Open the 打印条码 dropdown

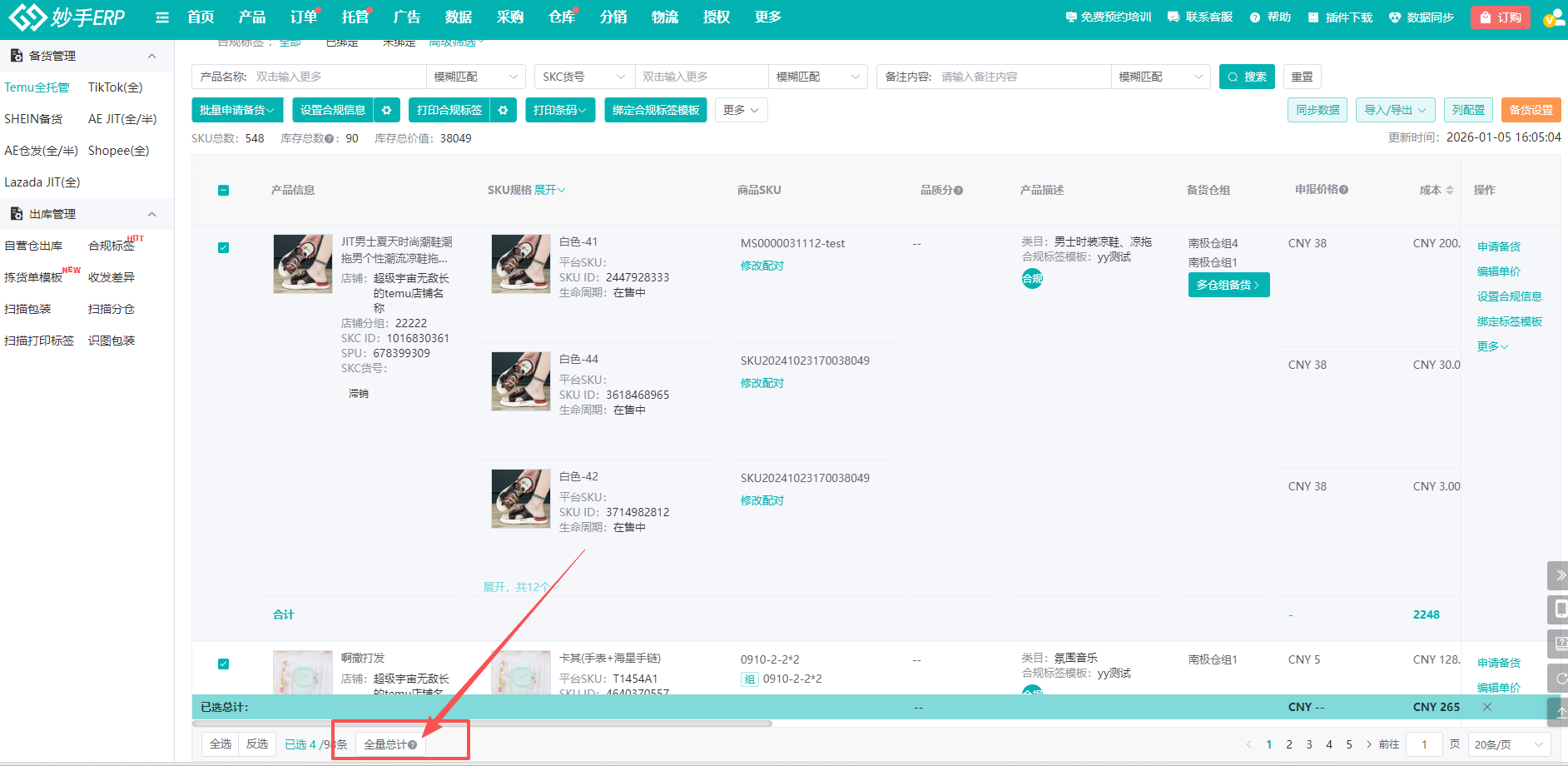click(560, 110)
